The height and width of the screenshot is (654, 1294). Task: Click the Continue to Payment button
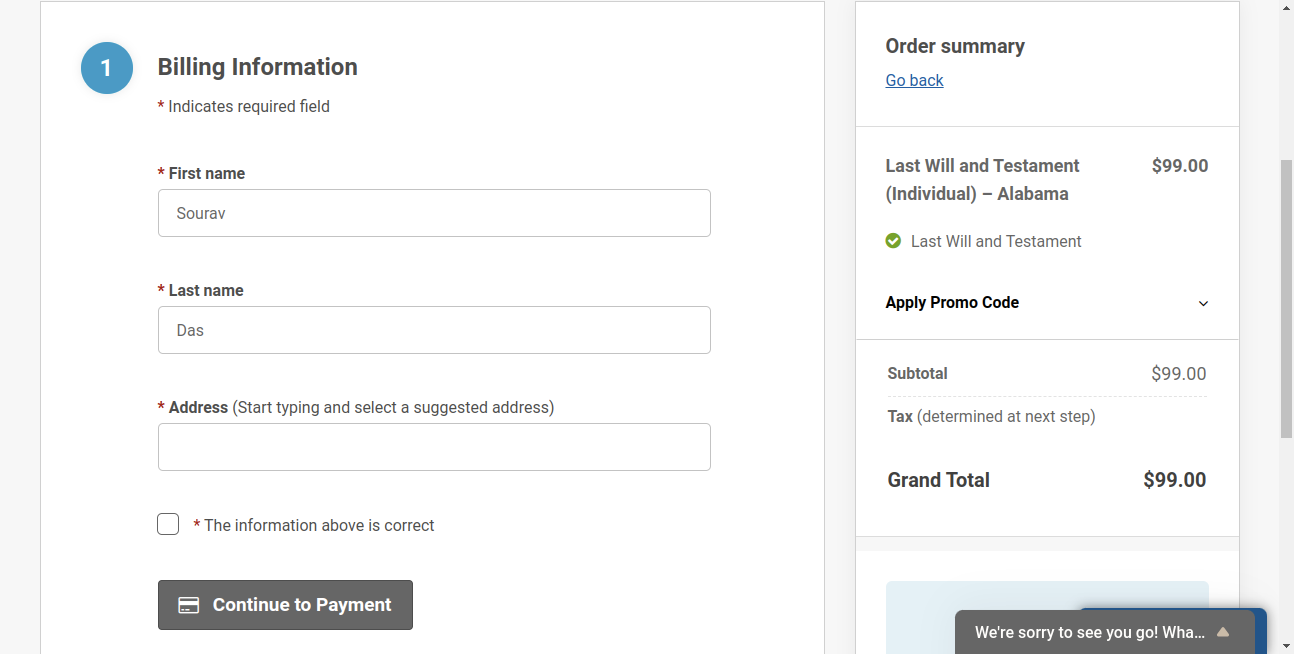pos(285,605)
